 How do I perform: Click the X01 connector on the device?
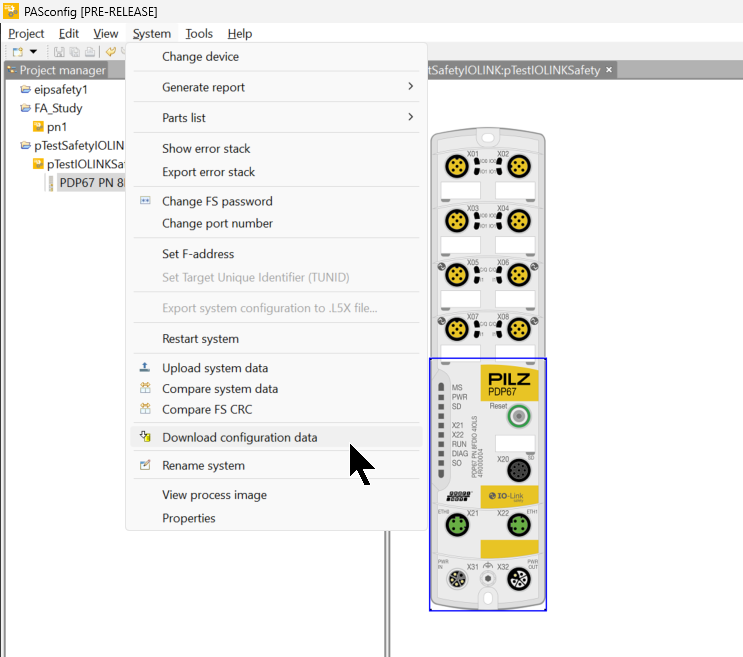pyautogui.click(x=457, y=166)
